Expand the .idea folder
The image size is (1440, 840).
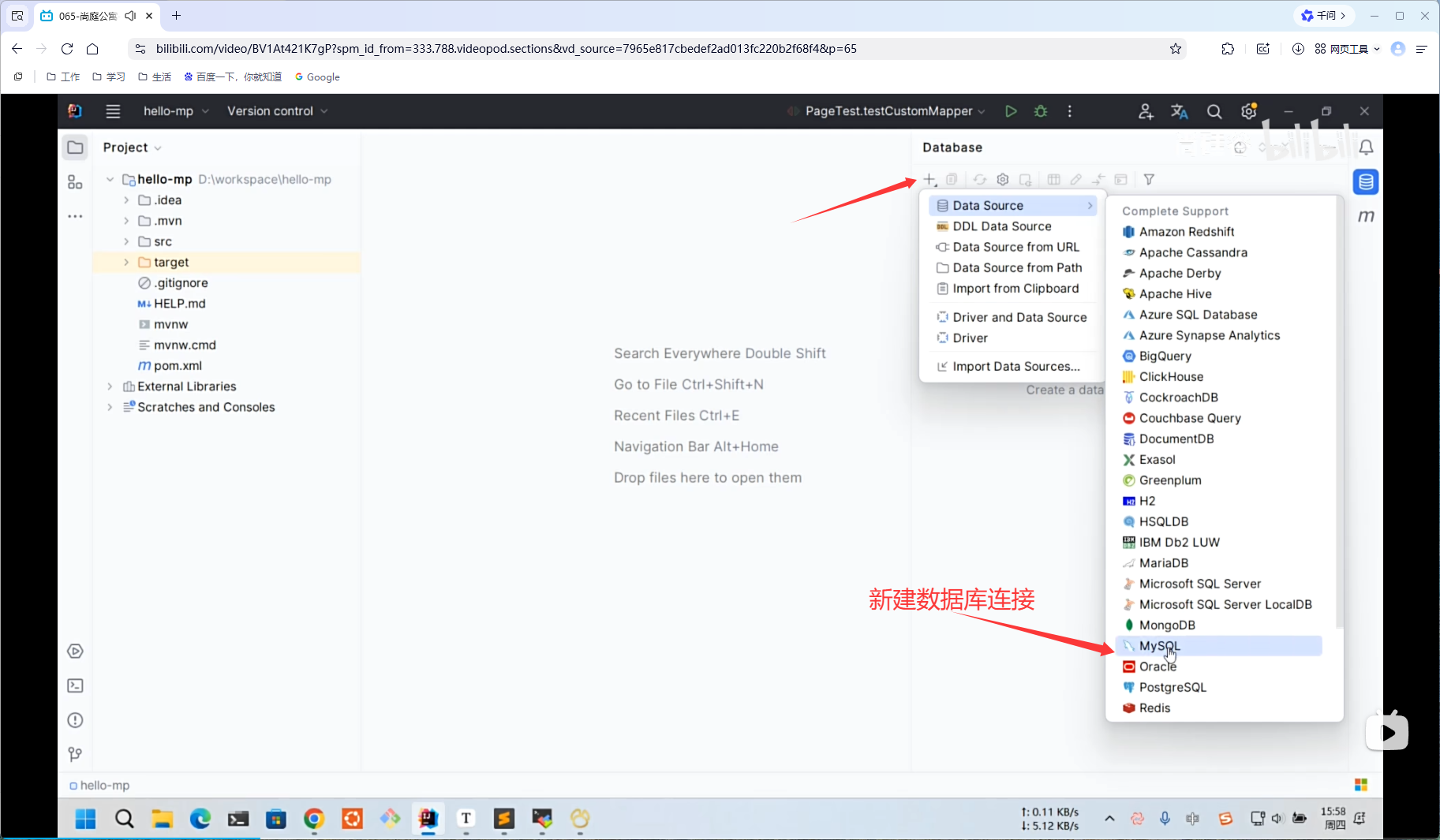pos(126,200)
